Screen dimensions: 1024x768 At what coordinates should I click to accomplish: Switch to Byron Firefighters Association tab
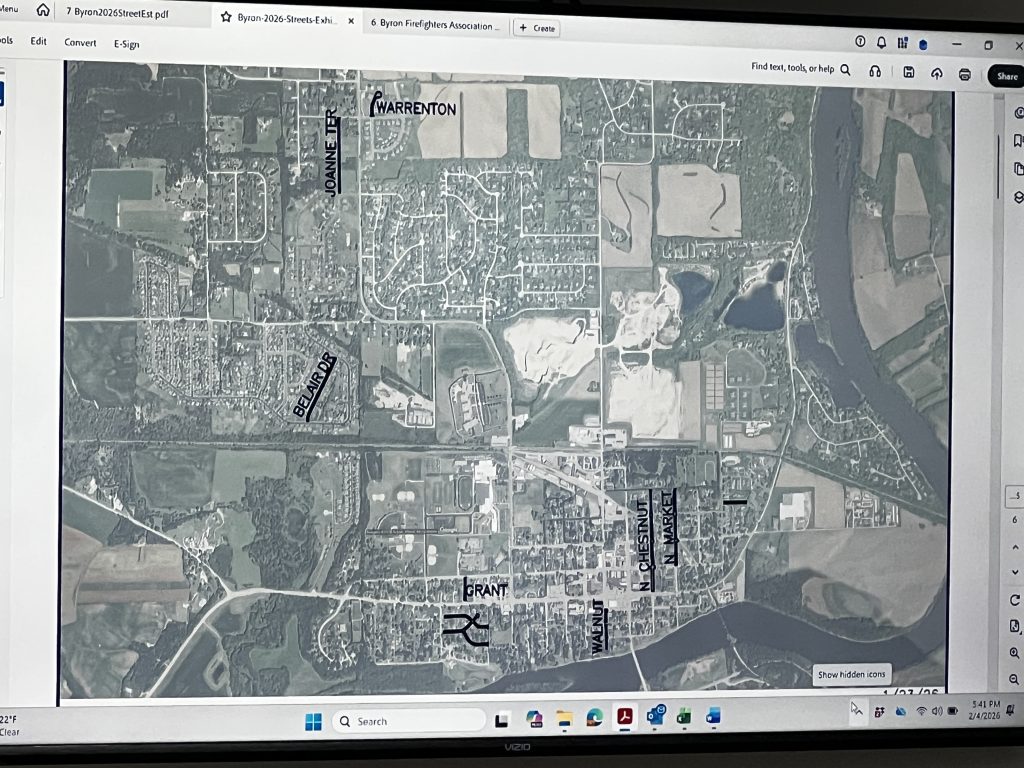[x=434, y=22]
